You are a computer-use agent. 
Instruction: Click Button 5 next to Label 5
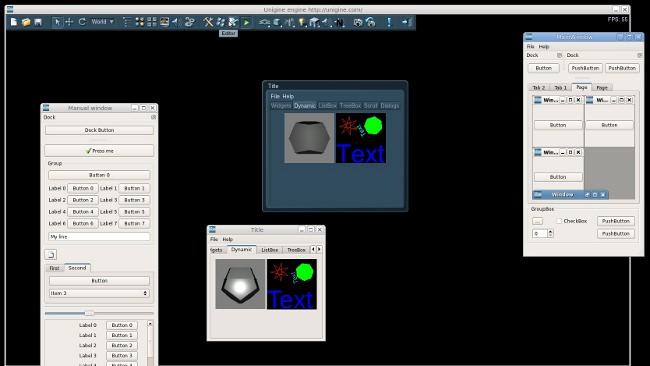[134, 211]
